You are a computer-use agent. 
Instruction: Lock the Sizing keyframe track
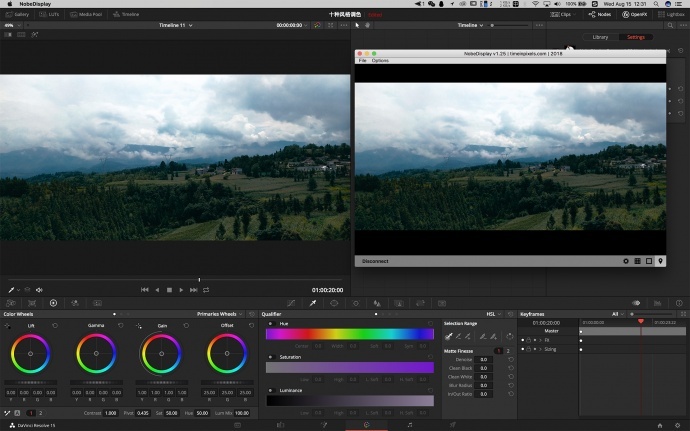point(529,349)
